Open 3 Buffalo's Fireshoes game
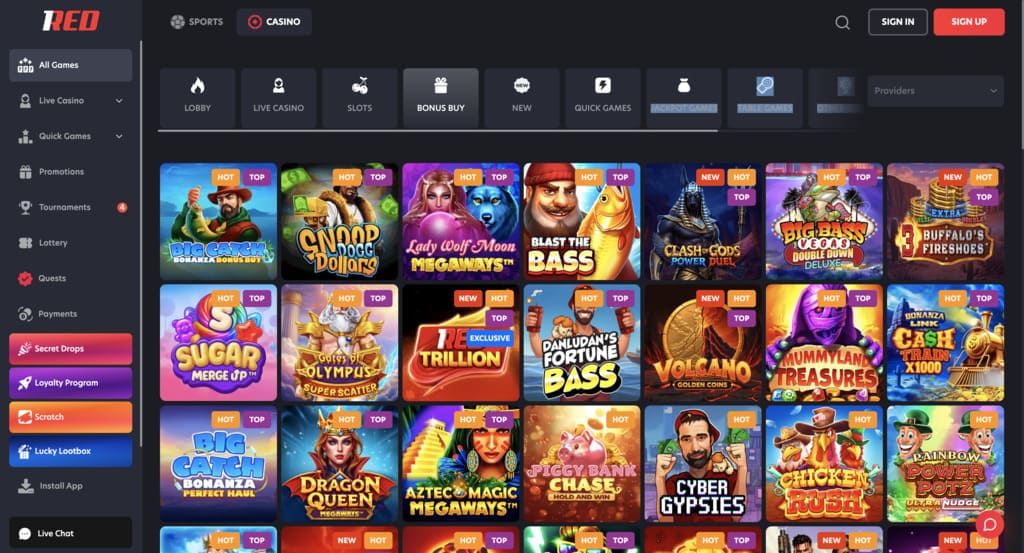Image resolution: width=1024 pixels, height=553 pixels. tap(946, 221)
